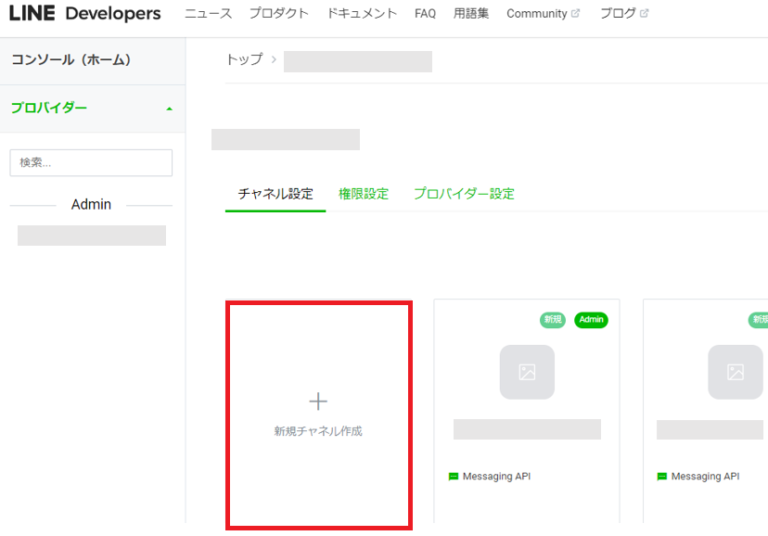Click the Messaging API icon on first card
768x536 pixels.
[453, 477]
